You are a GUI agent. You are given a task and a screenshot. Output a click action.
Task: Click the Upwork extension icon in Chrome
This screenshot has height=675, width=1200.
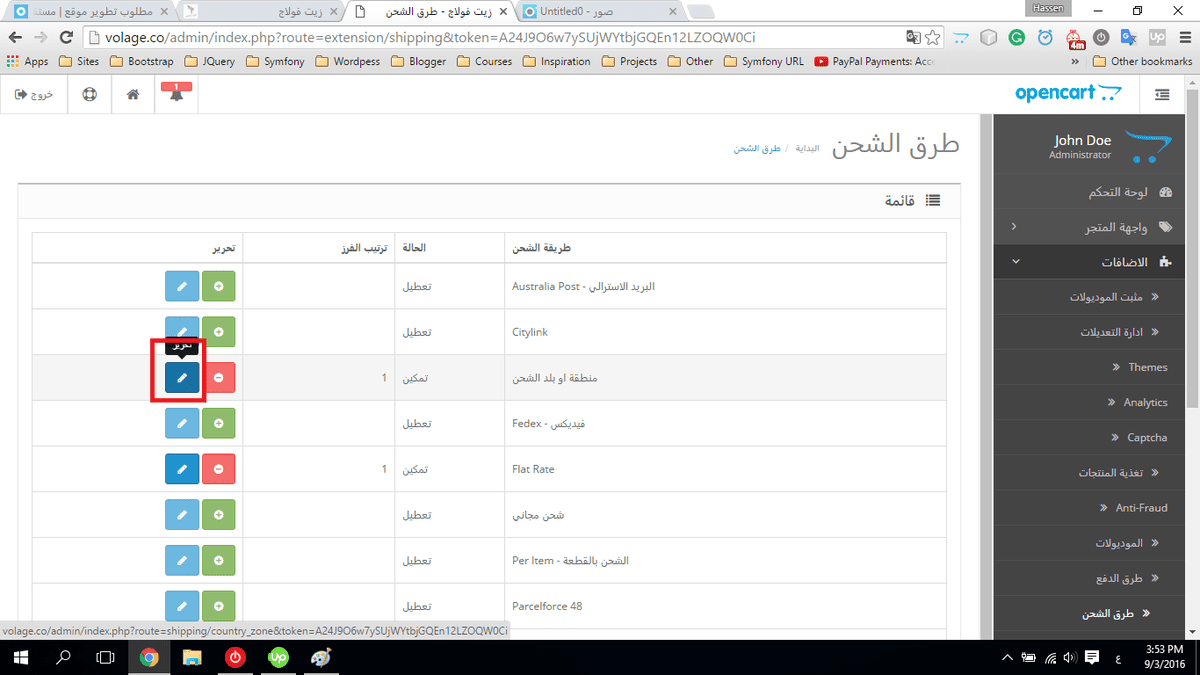(x=1156, y=37)
